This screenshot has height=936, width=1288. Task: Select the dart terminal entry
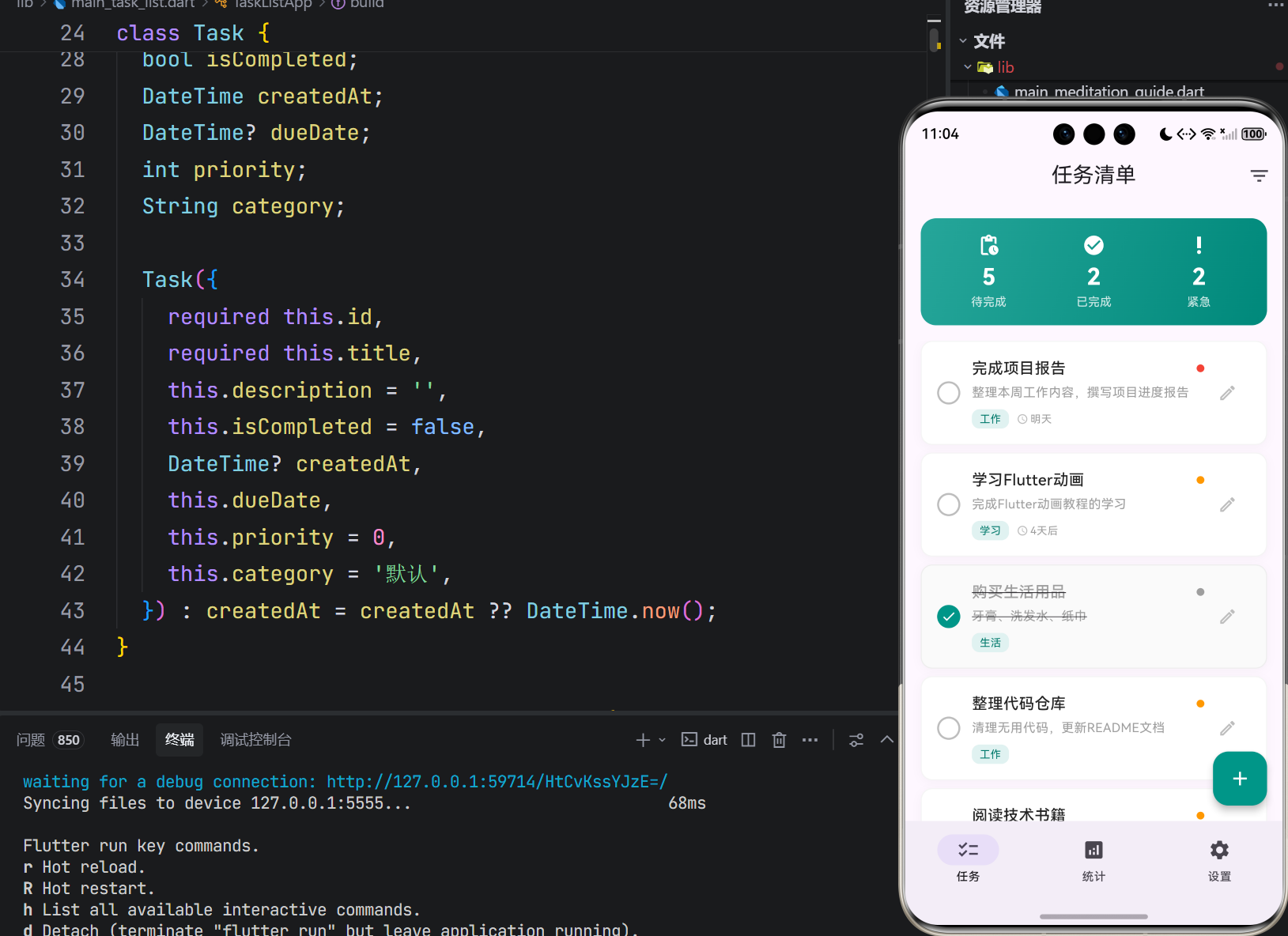[x=704, y=740]
